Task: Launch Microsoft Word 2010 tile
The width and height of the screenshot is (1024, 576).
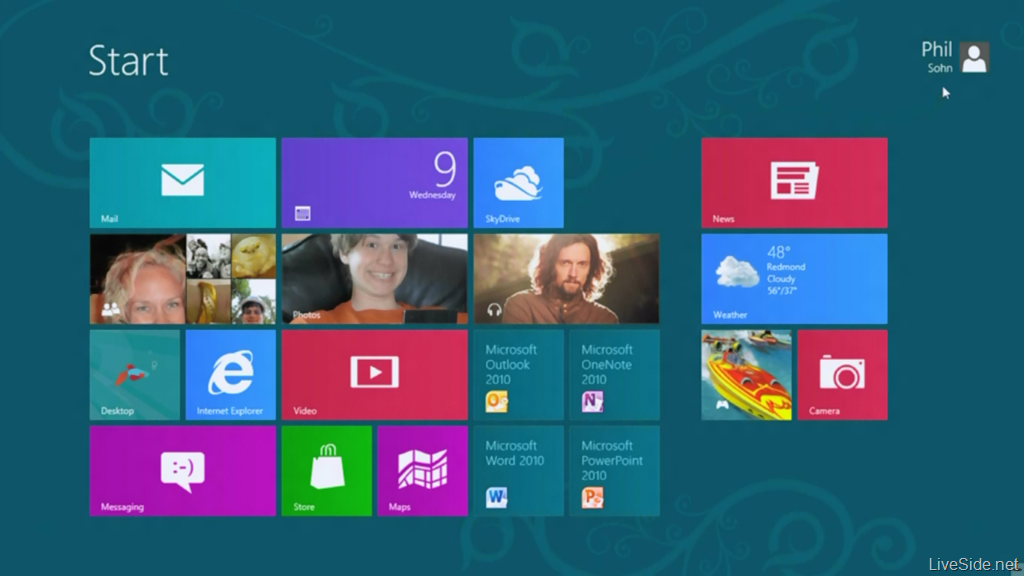Action: [x=518, y=471]
